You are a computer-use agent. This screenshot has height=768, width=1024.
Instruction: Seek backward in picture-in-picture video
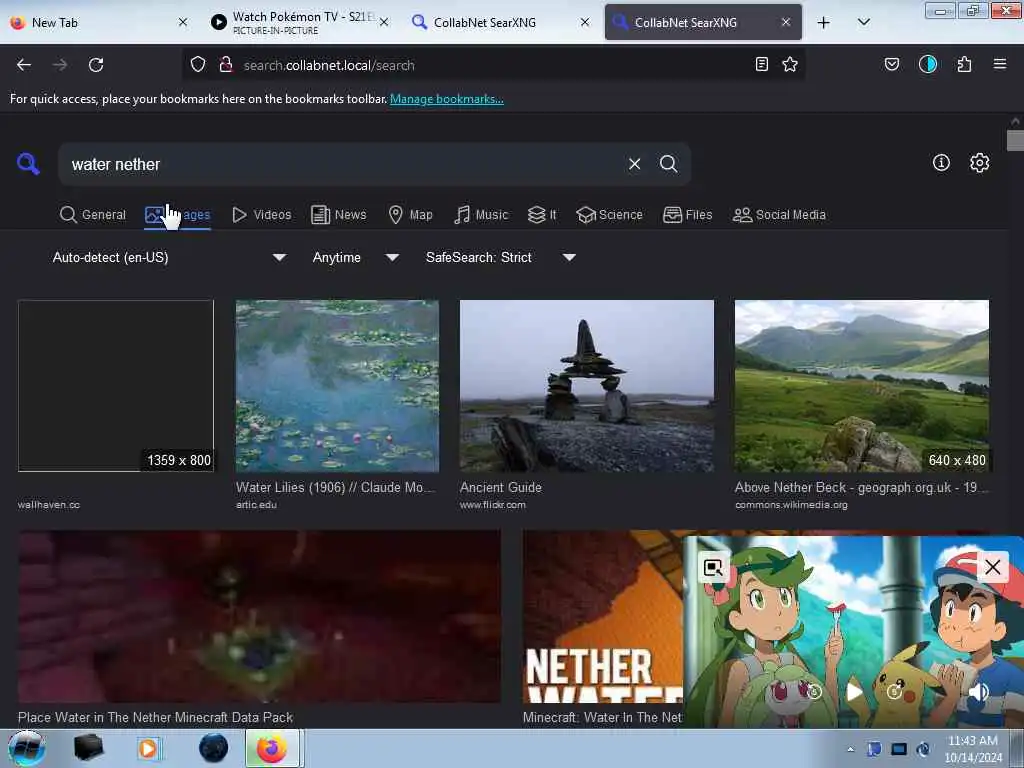click(814, 692)
